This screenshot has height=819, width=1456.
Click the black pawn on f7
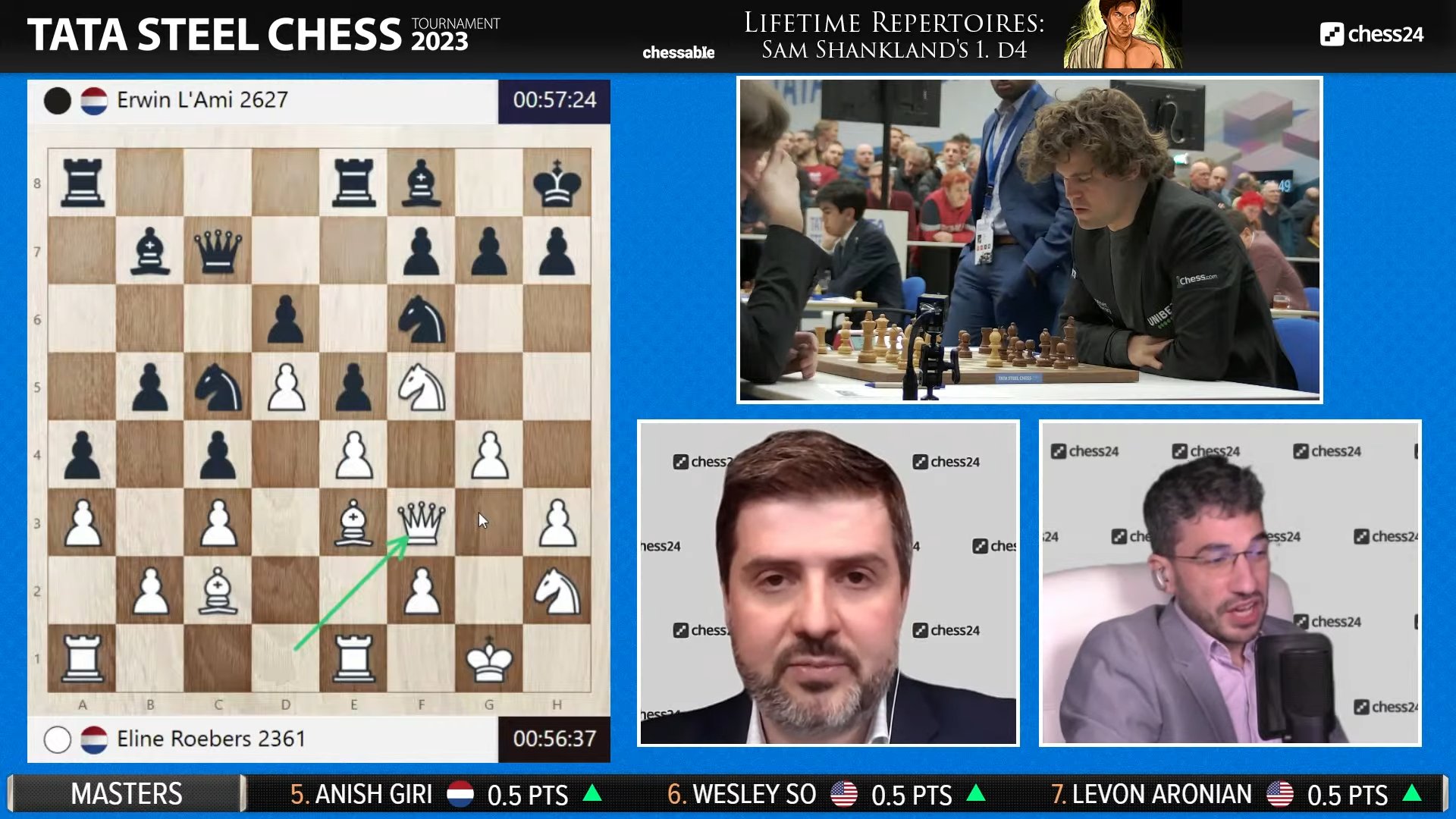pyautogui.click(x=421, y=251)
